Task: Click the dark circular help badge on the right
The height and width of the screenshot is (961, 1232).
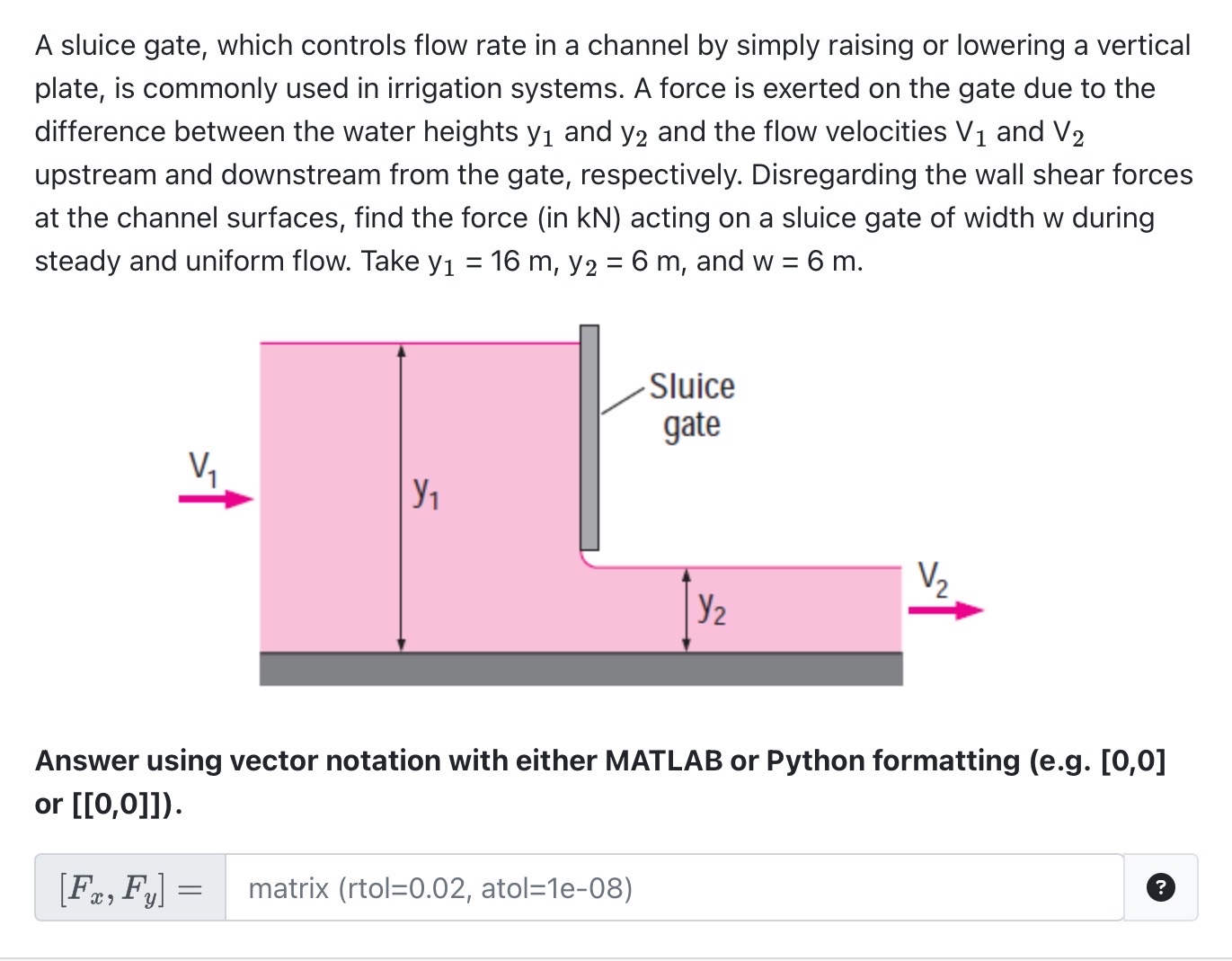Action: 1161,887
